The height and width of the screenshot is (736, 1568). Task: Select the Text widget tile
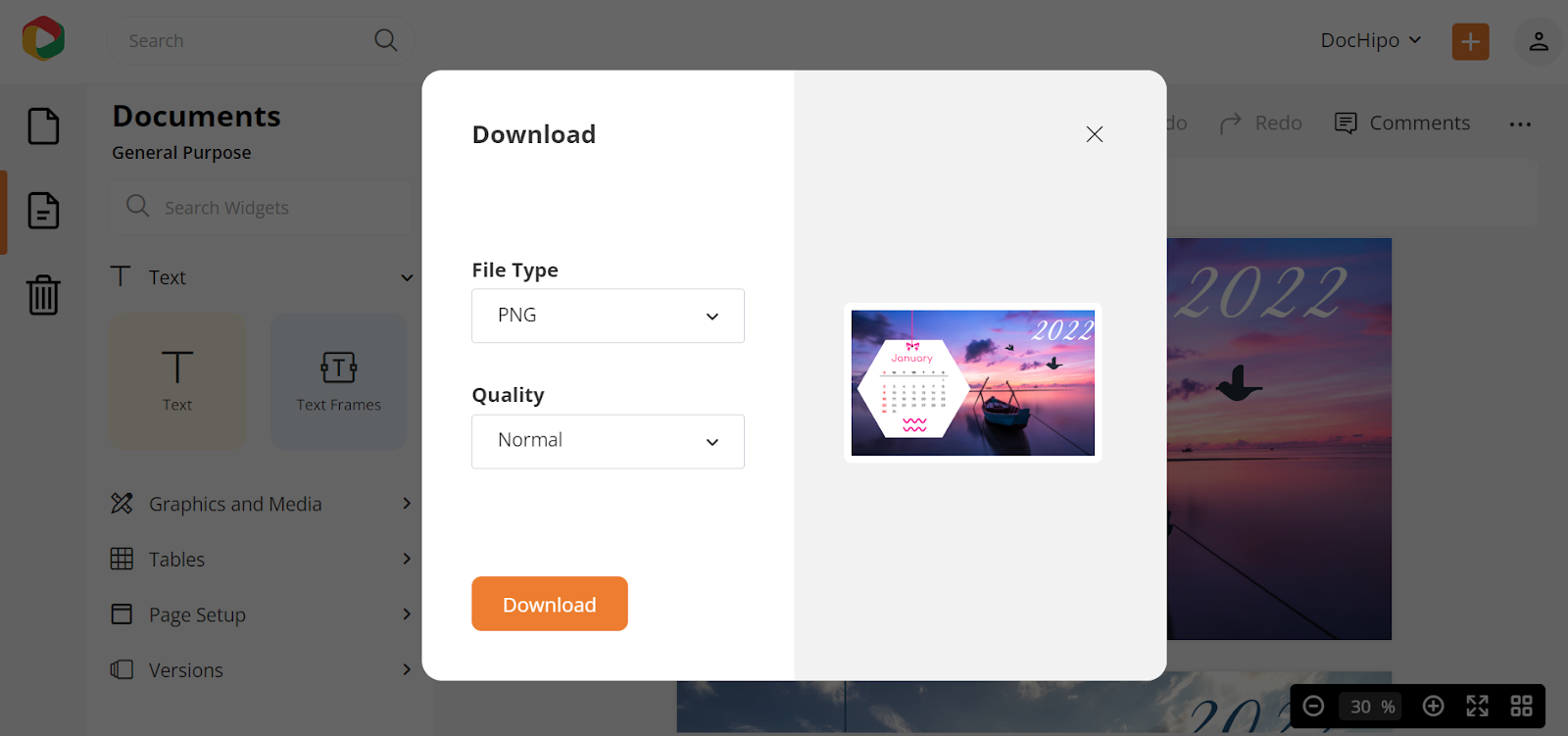pyautogui.click(x=177, y=381)
